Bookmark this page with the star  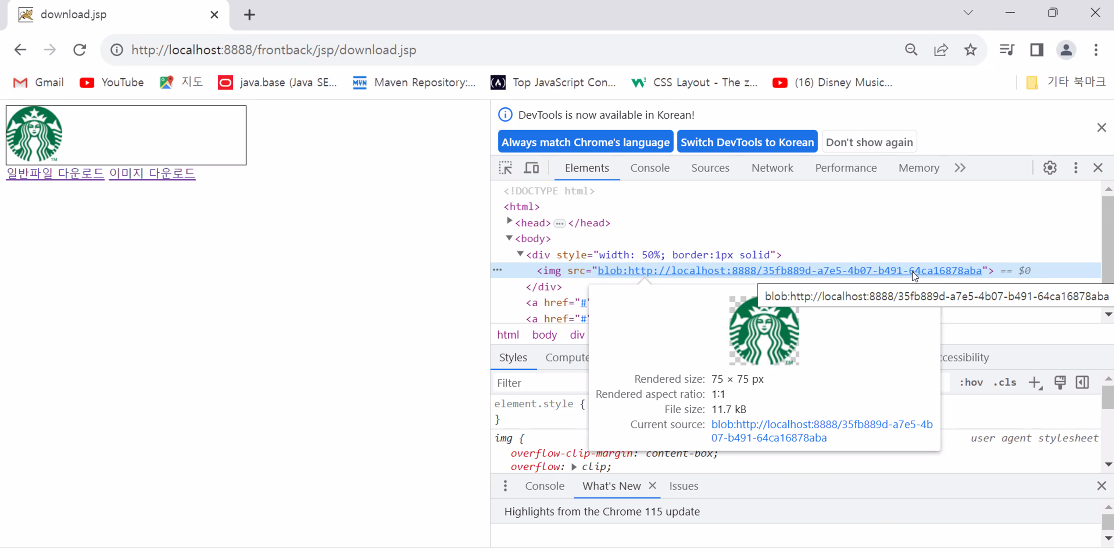pyautogui.click(x=970, y=50)
